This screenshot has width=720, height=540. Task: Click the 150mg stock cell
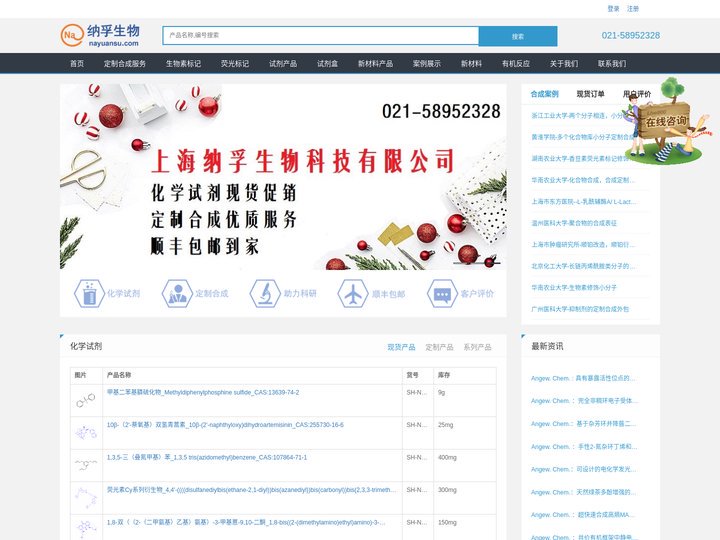pos(465,527)
